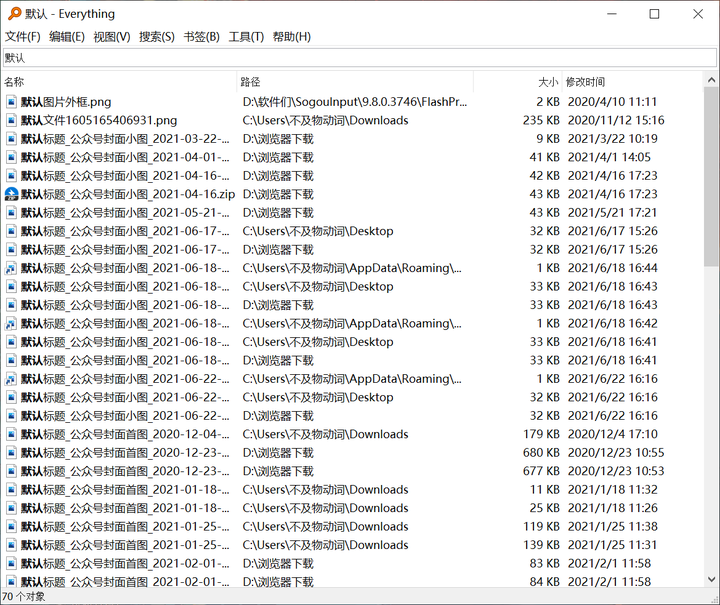The height and width of the screenshot is (605, 720).
Task: Click the size value 179 KB
Action: [541, 434]
